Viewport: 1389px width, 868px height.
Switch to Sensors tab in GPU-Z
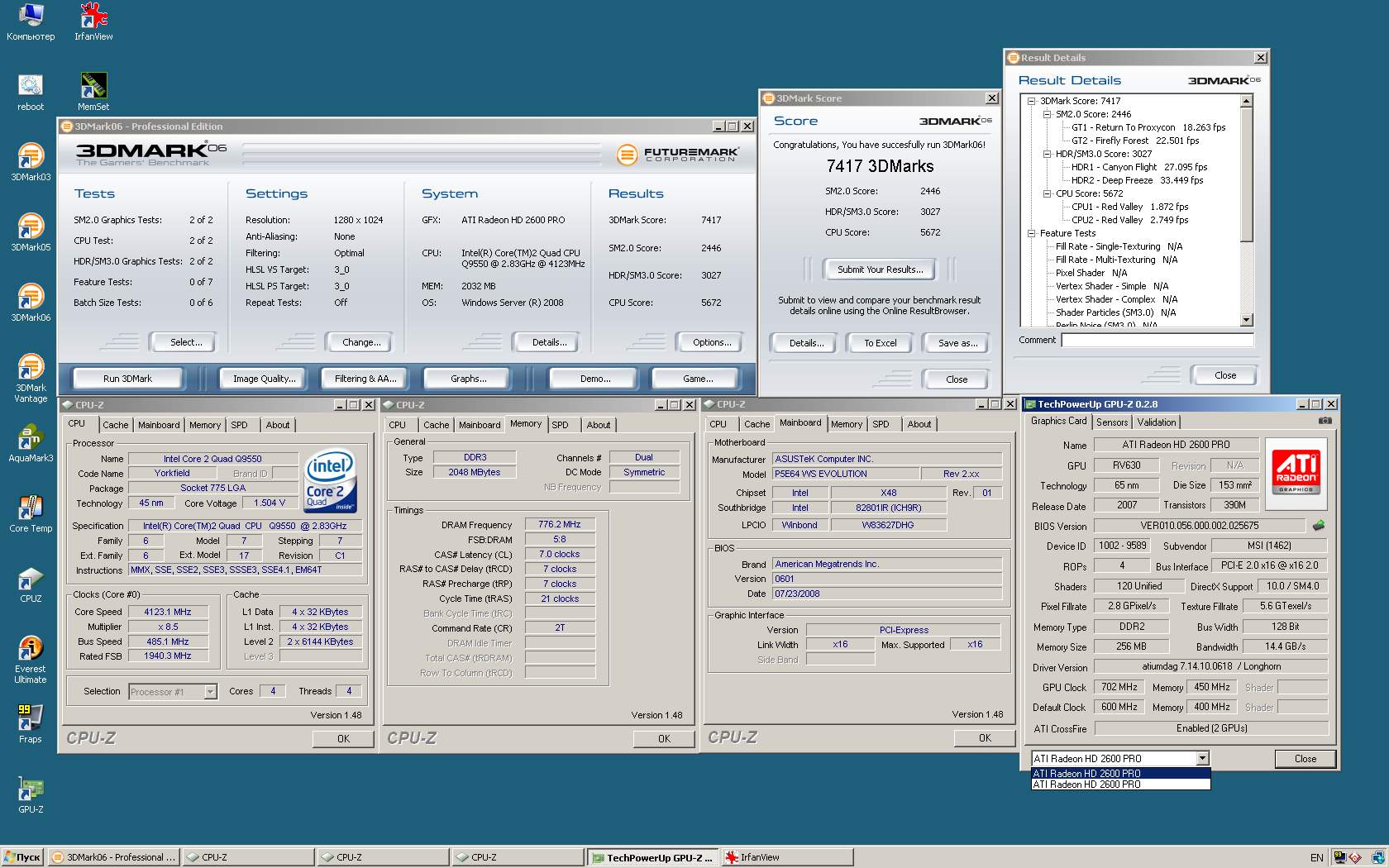1112,422
